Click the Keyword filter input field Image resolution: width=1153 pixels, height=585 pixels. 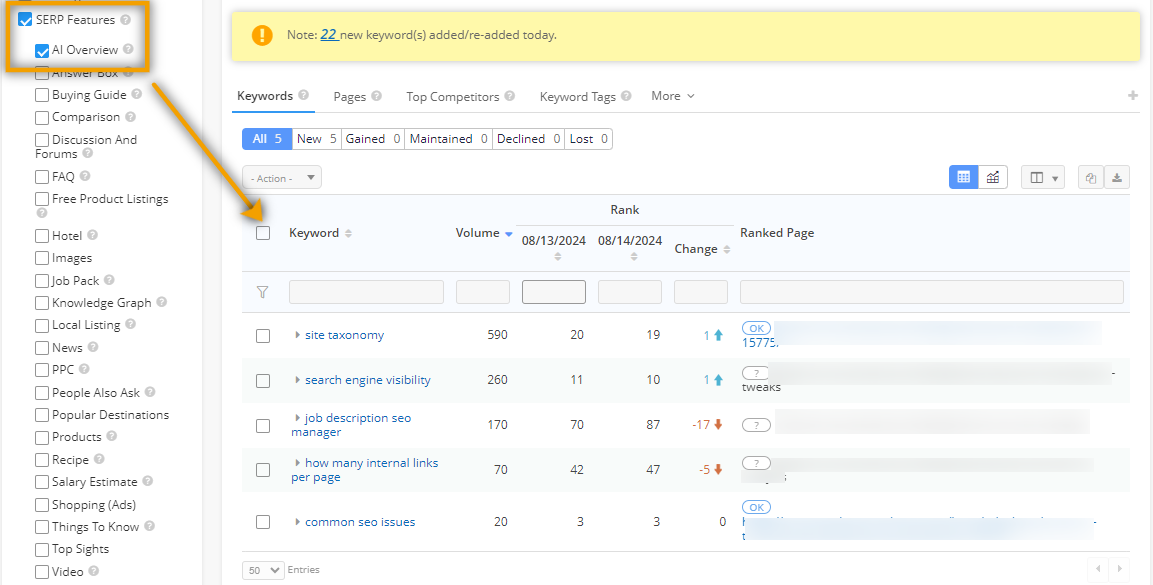366,292
